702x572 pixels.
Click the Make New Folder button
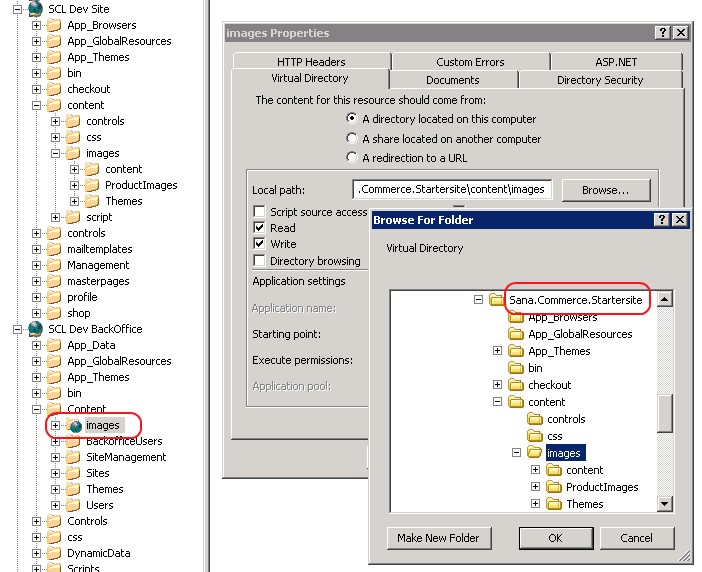coord(436,538)
